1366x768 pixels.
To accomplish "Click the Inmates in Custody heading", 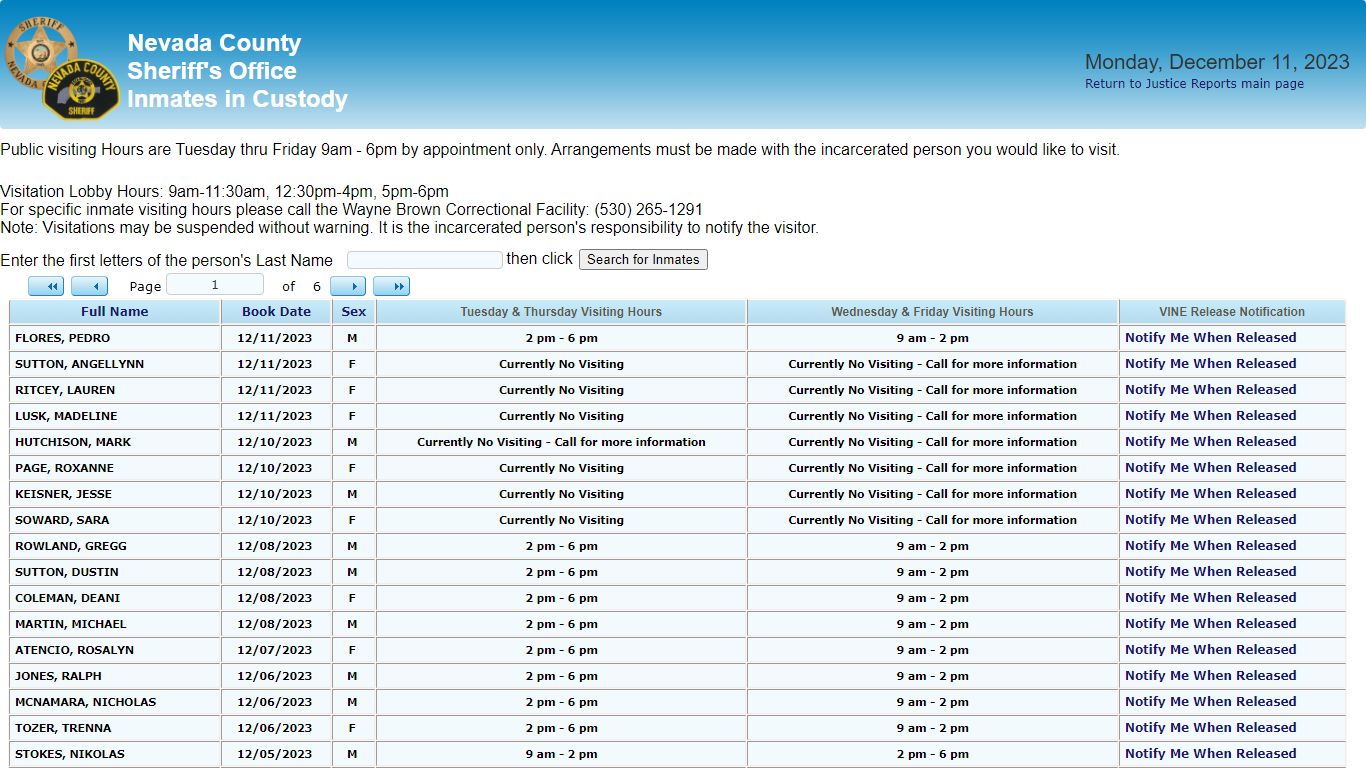I will 237,99.
